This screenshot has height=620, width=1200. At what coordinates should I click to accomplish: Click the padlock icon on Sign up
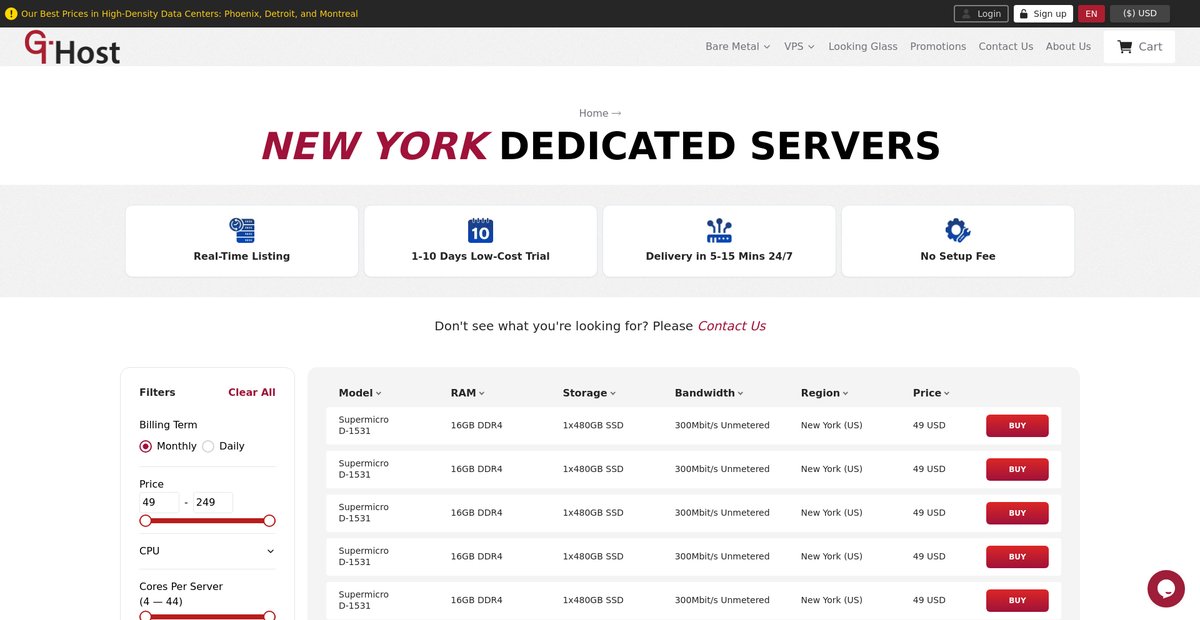coord(1023,14)
